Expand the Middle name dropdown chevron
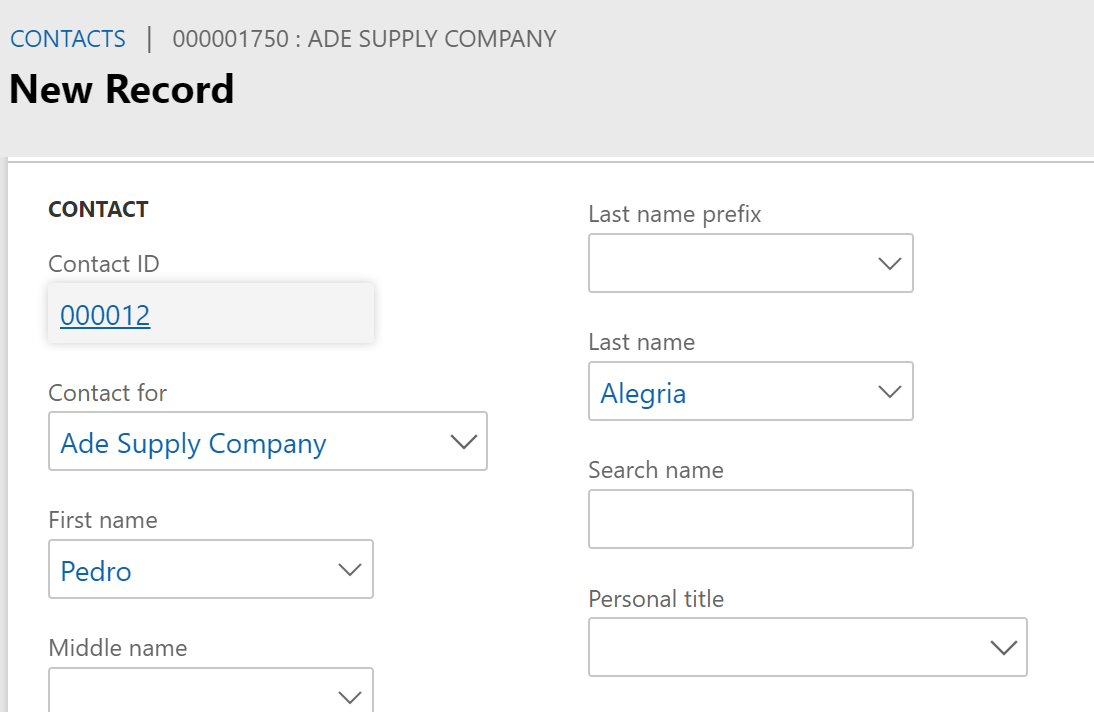The width and height of the screenshot is (1094, 712). tap(349, 696)
